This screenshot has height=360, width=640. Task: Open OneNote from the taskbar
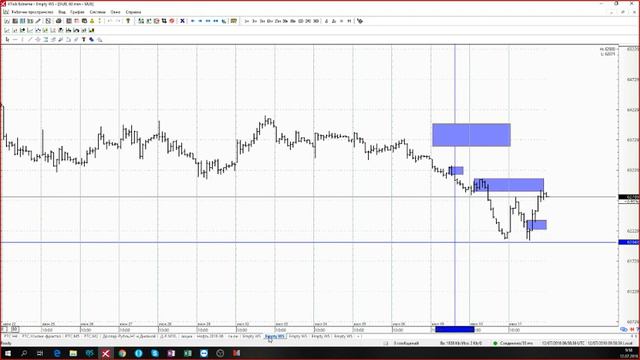[x=171, y=353]
